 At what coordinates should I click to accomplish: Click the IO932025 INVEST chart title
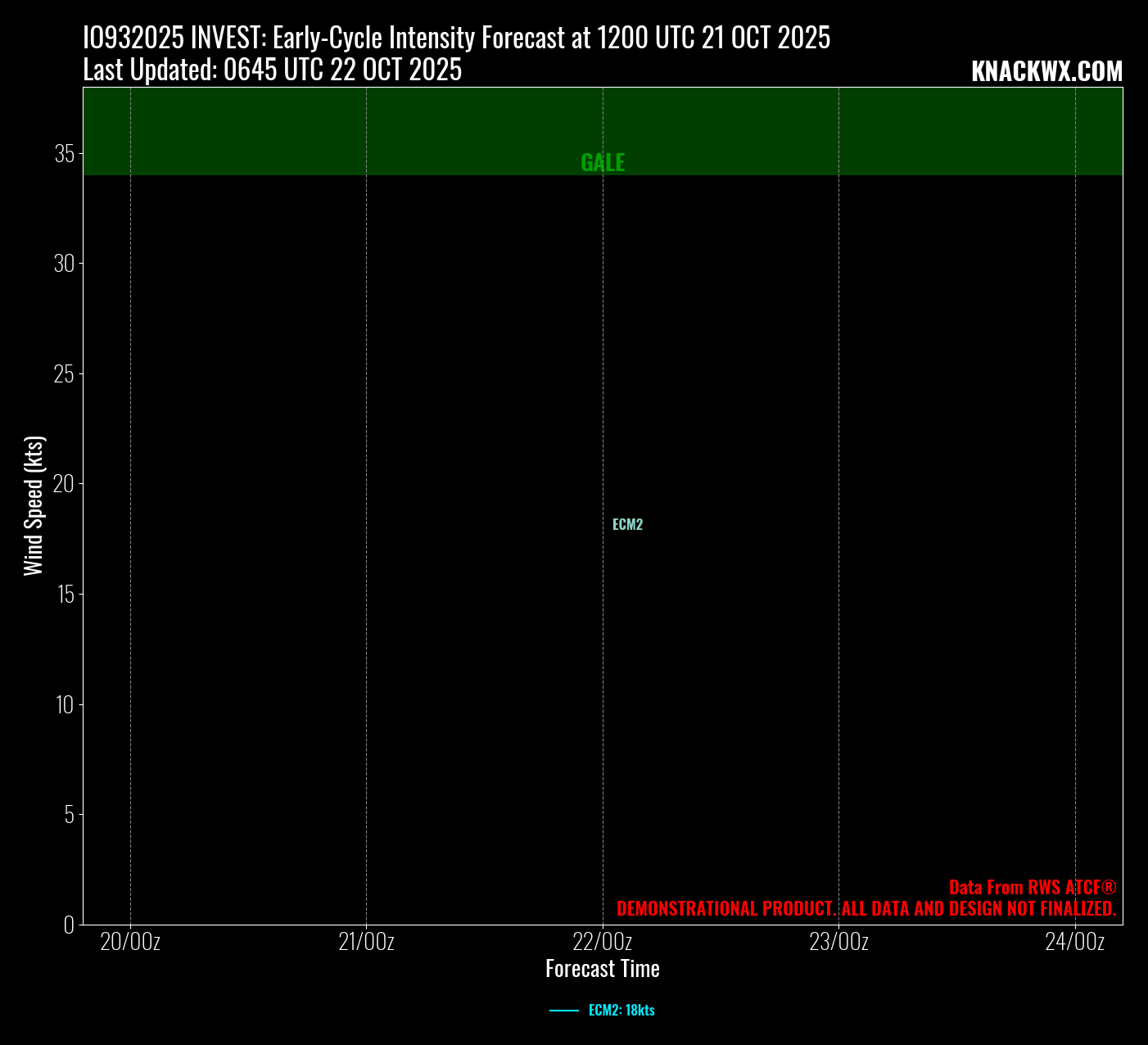tap(456, 38)
